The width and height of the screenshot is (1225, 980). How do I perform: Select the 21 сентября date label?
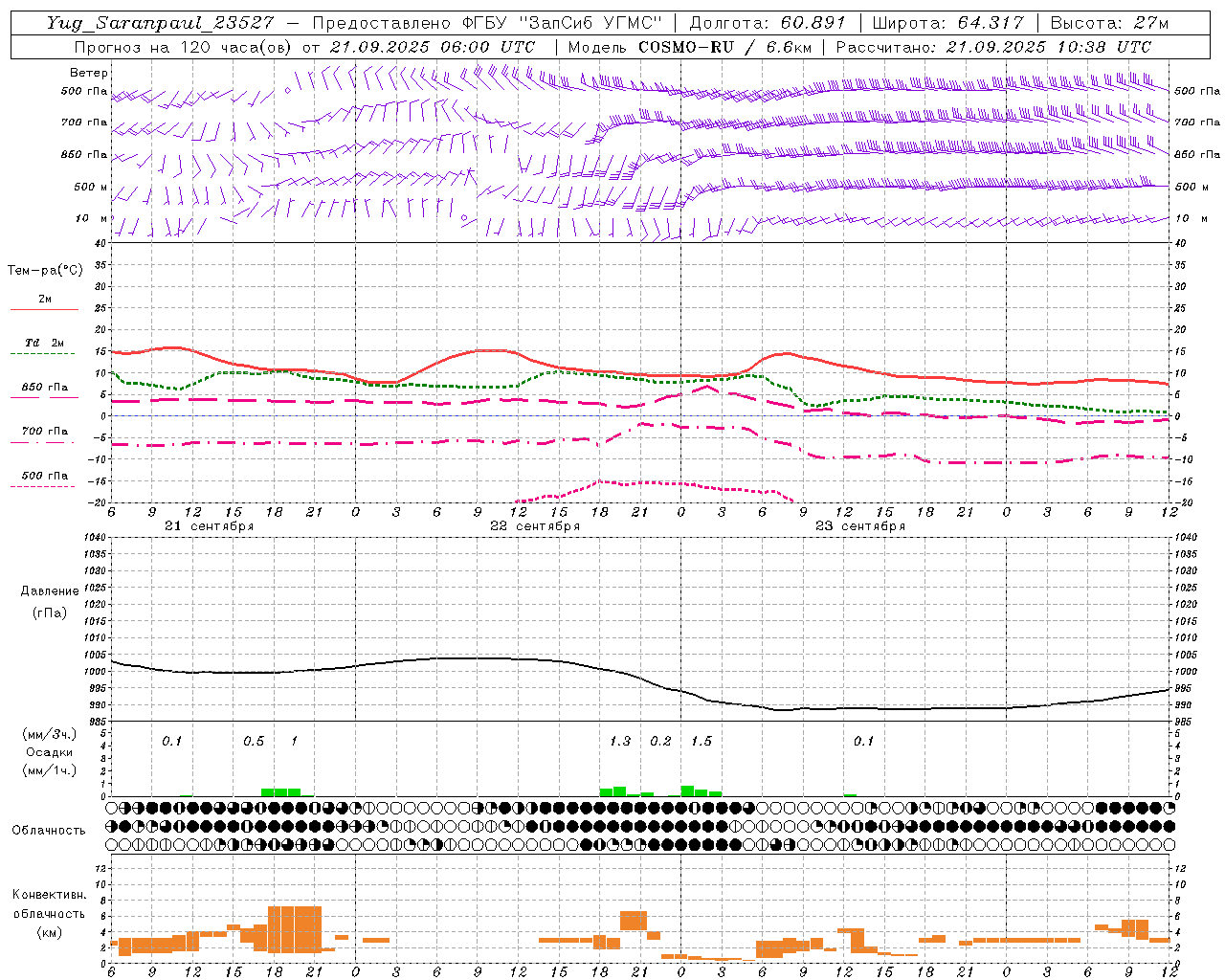[x=210, y=526]
